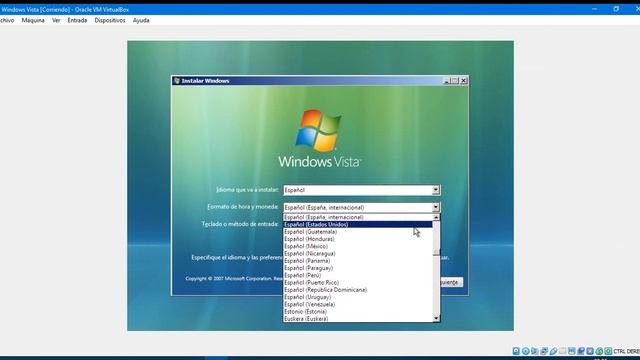640x360 pixels.
Task: Click the display indicator icon in status bar
Action: tap(571, 351)
